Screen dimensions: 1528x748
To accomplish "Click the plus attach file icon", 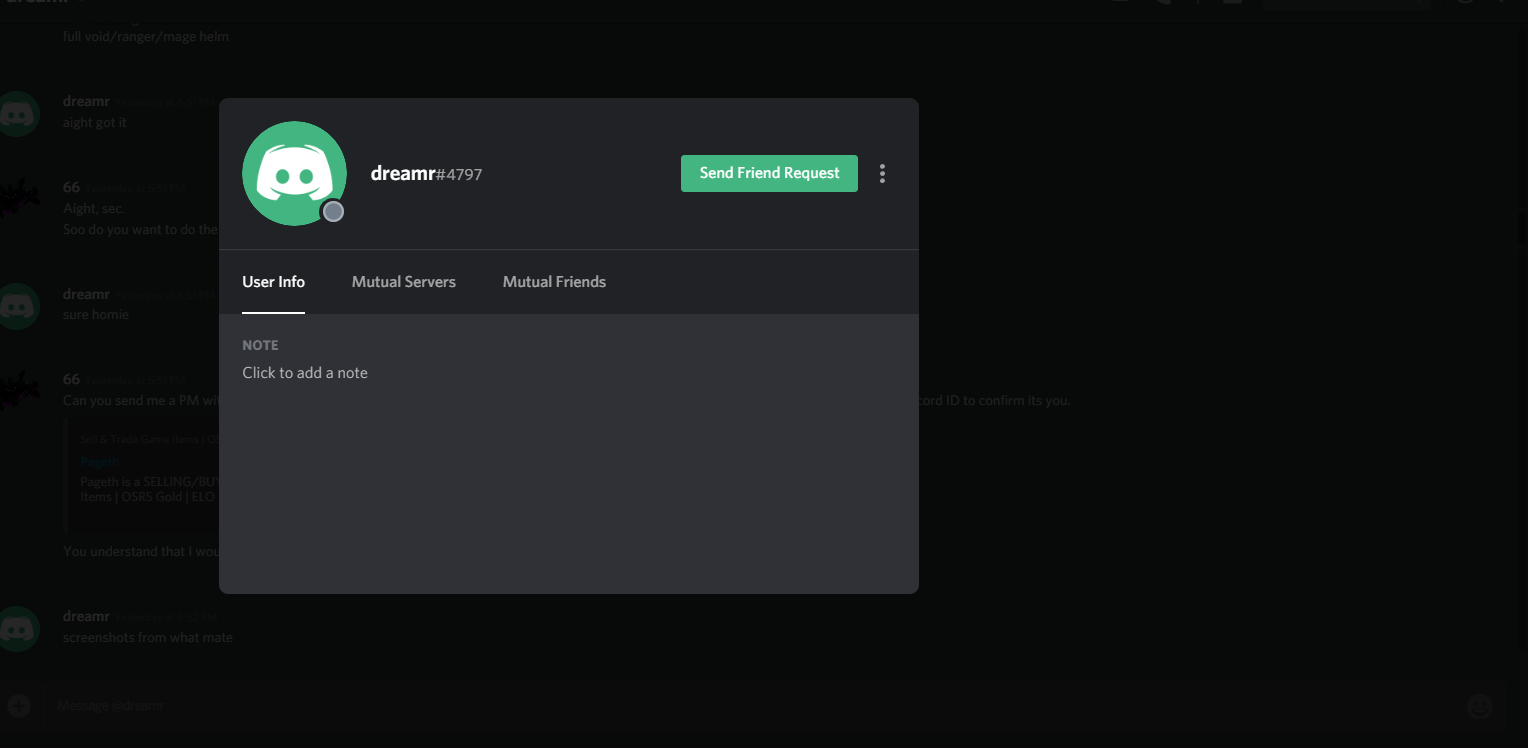I will [19, 706].
